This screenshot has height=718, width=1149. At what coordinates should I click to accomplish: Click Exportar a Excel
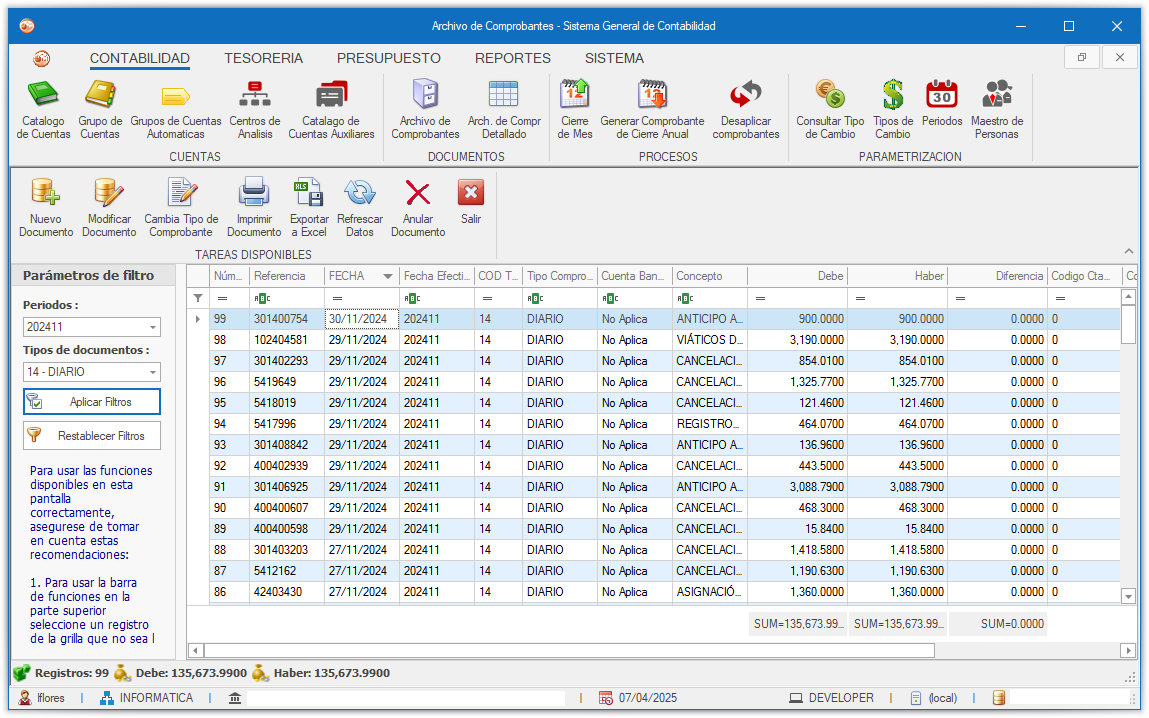pos(309,208)
